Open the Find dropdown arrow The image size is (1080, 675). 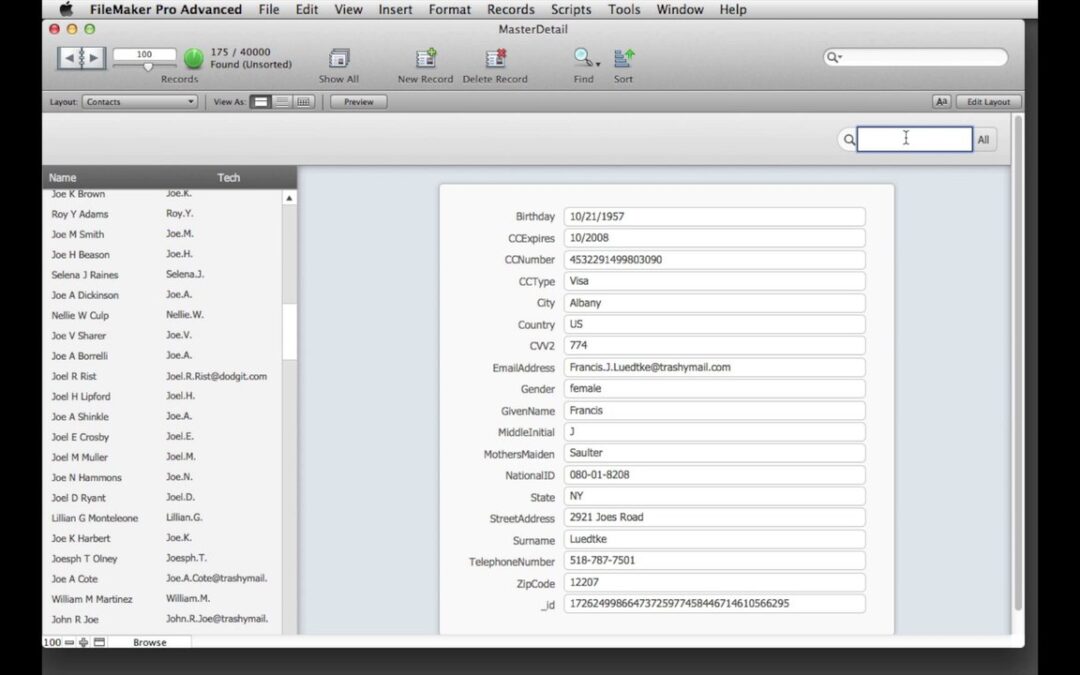(x=598, y=64)
